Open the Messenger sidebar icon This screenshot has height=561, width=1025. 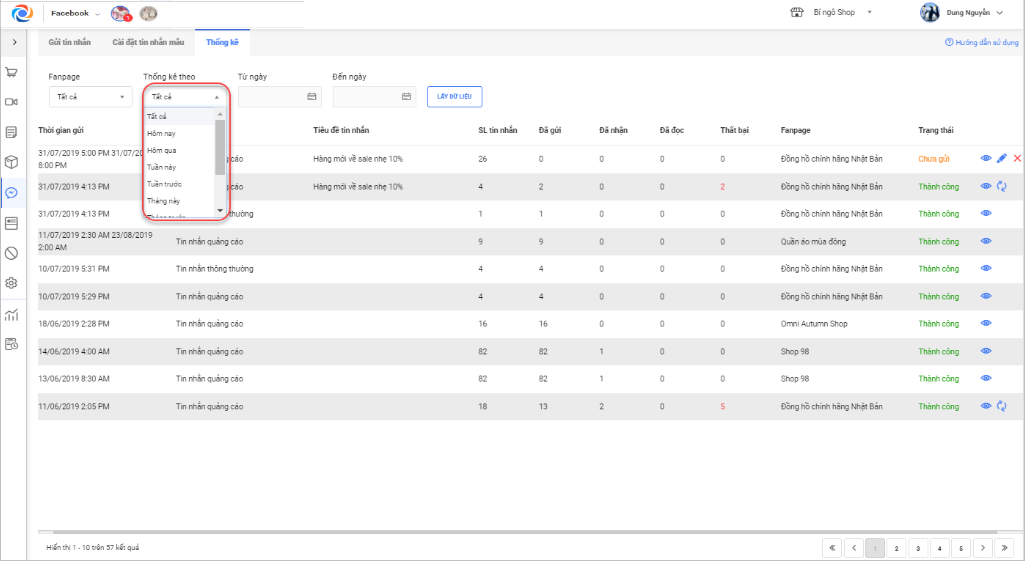click(12, 192)
